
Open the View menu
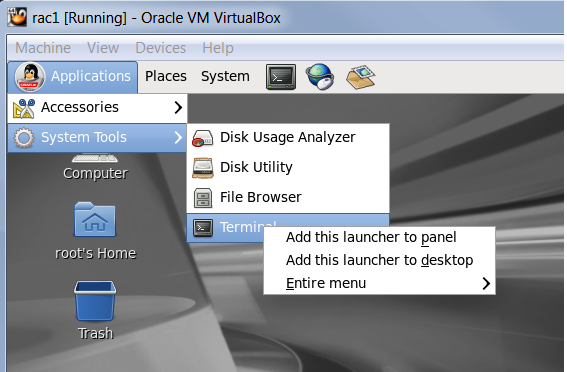coord(103,48)
